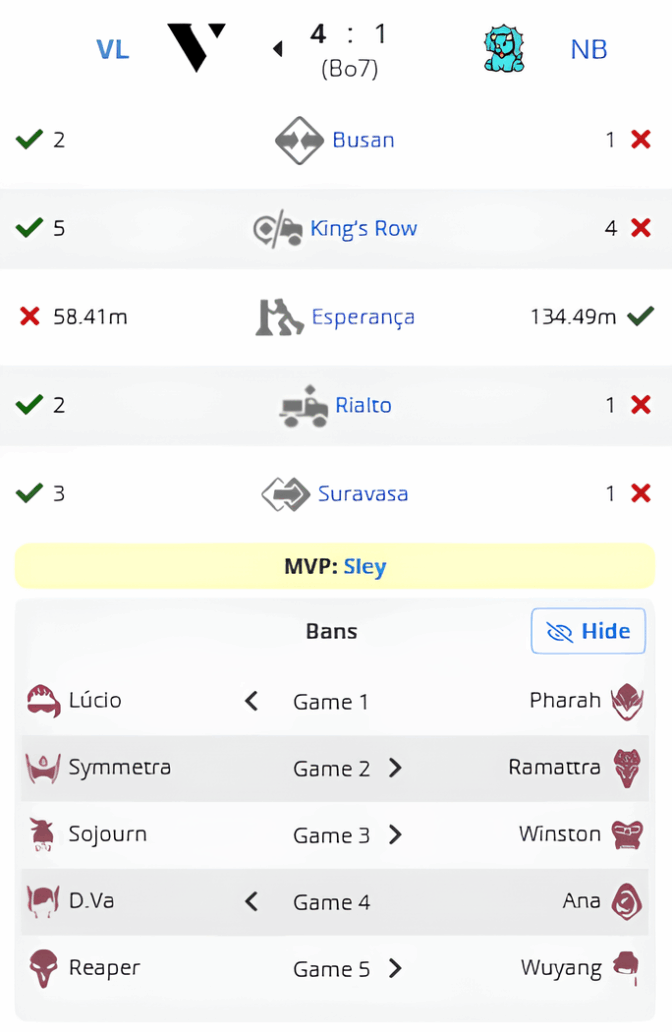The height and width of the screenshot is (1032, 672).
Task: Open MVP player Sley's page
Action: pyautogui.click(x=365, y=567)
